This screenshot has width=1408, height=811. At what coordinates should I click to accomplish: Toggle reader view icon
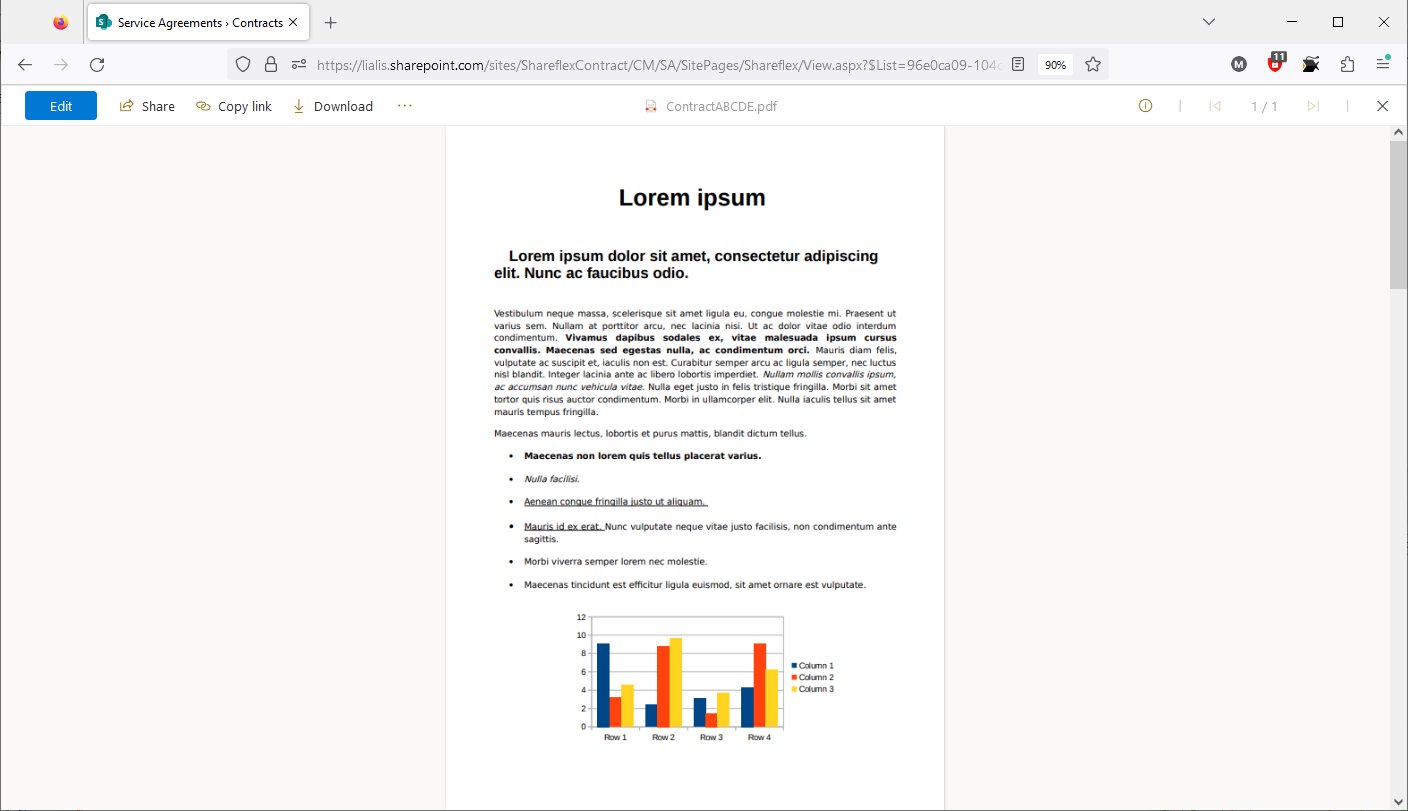[1018, 64]
